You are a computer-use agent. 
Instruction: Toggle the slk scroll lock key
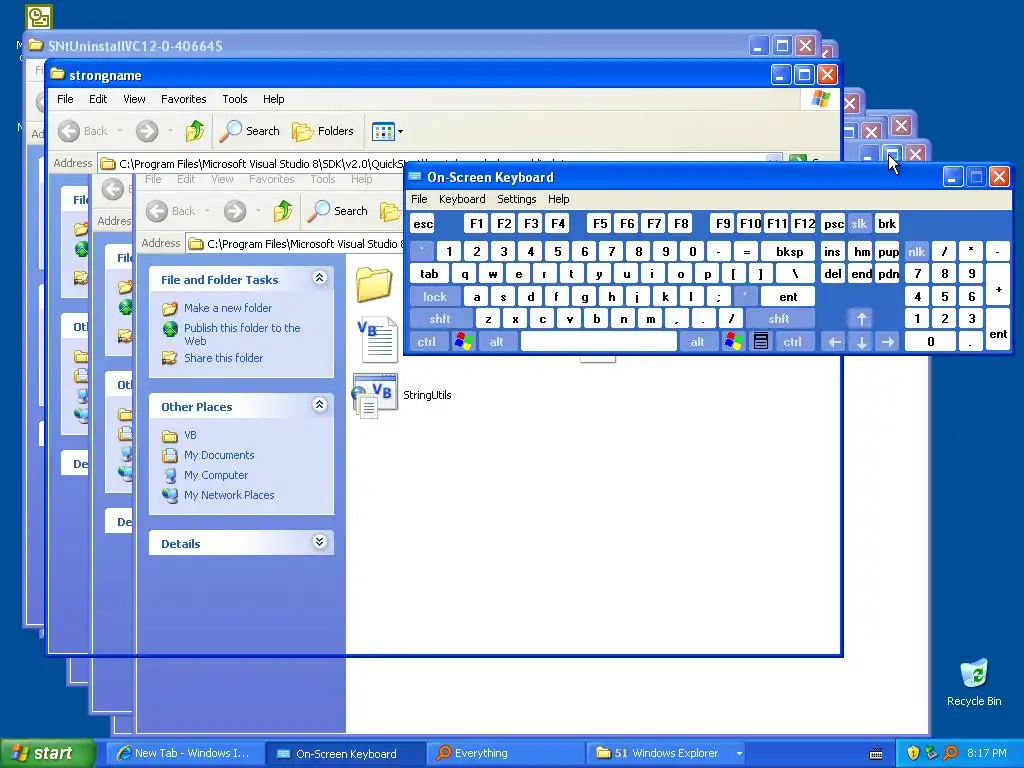[859, 224]
